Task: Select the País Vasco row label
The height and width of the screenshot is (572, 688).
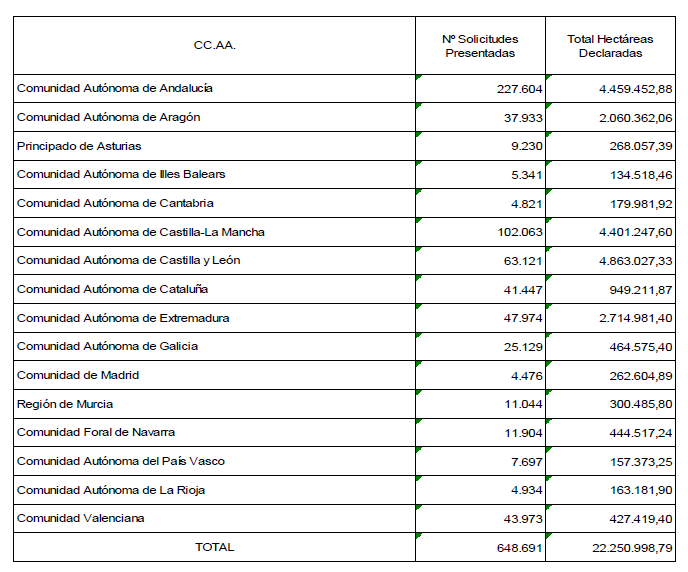Action: [121, 461]
